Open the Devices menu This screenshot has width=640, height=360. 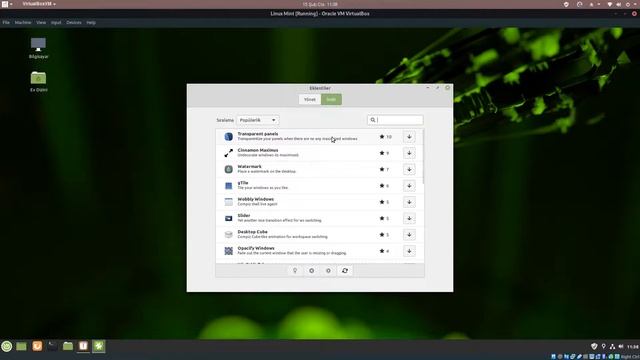[74, 22]
